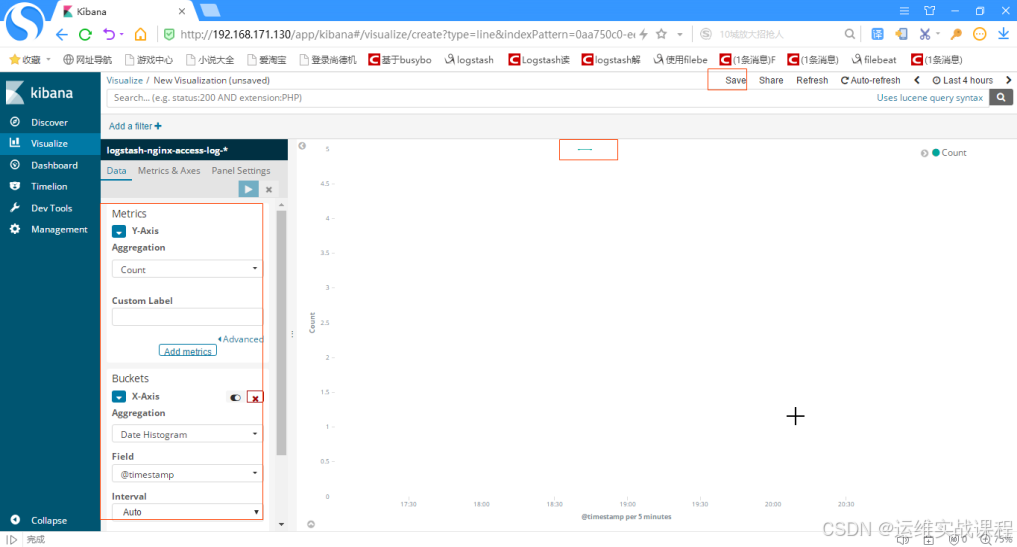Click the browser search magnifier
This screenshot has width=1017, height=547.
(849, 34)
